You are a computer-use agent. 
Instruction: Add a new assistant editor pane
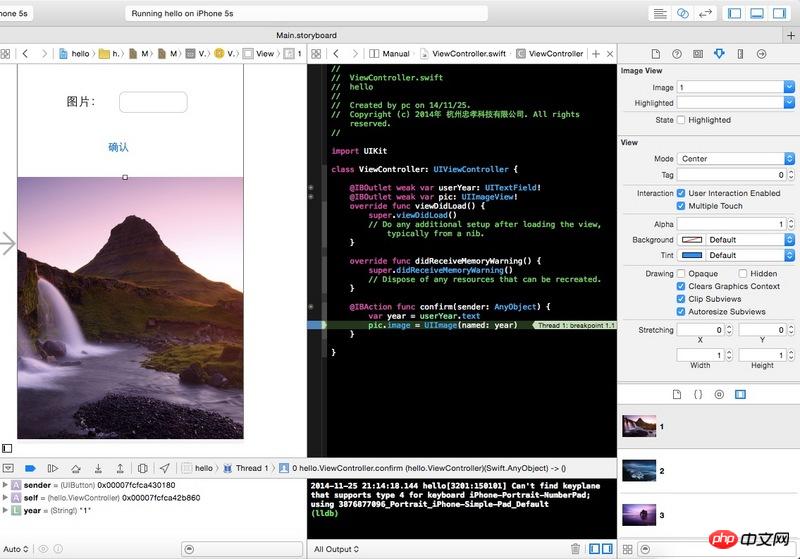click(x=595, y=54)
